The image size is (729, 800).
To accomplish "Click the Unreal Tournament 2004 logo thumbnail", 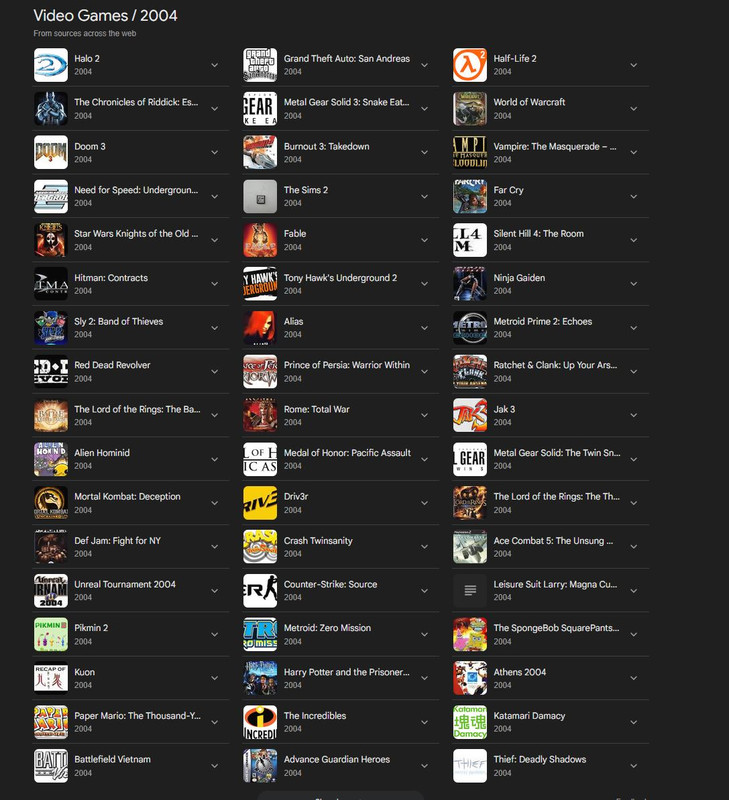I will tap(51, 590).
